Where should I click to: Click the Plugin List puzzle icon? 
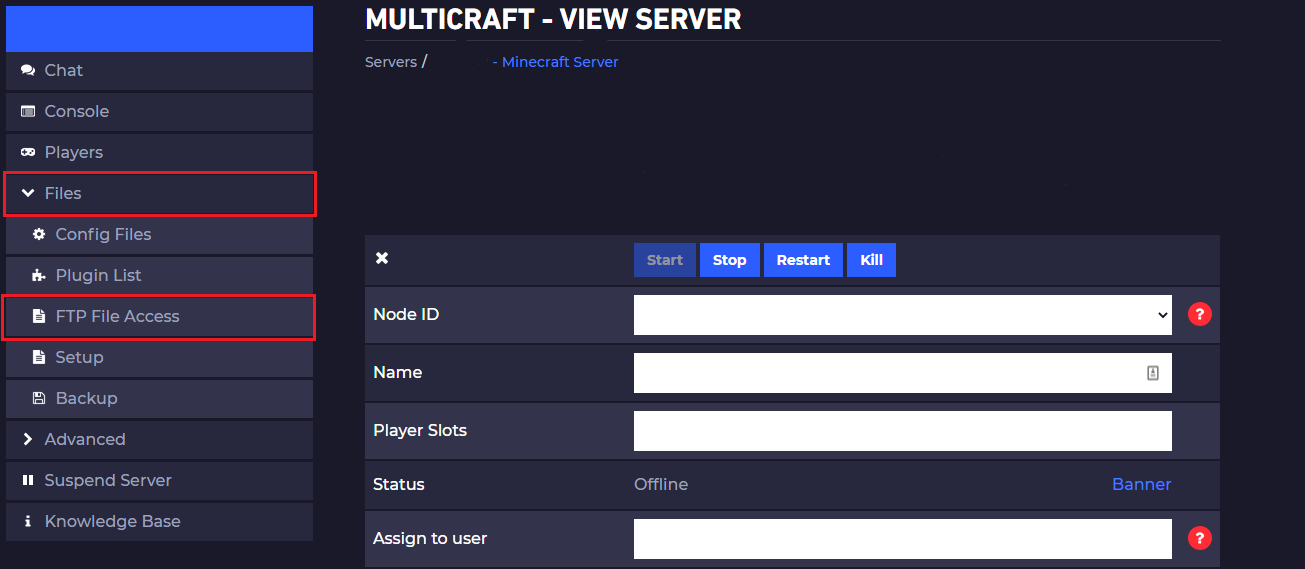tap(39, 275)
